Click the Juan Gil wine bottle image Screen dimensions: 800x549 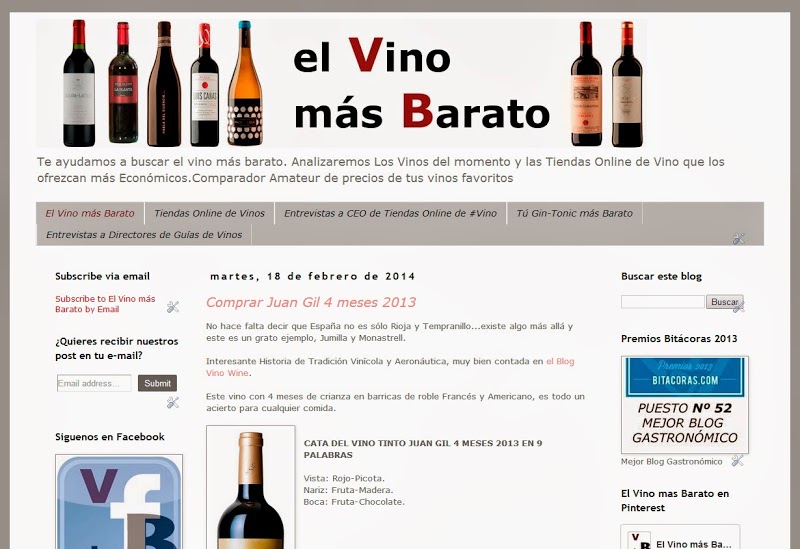(251, 487)
